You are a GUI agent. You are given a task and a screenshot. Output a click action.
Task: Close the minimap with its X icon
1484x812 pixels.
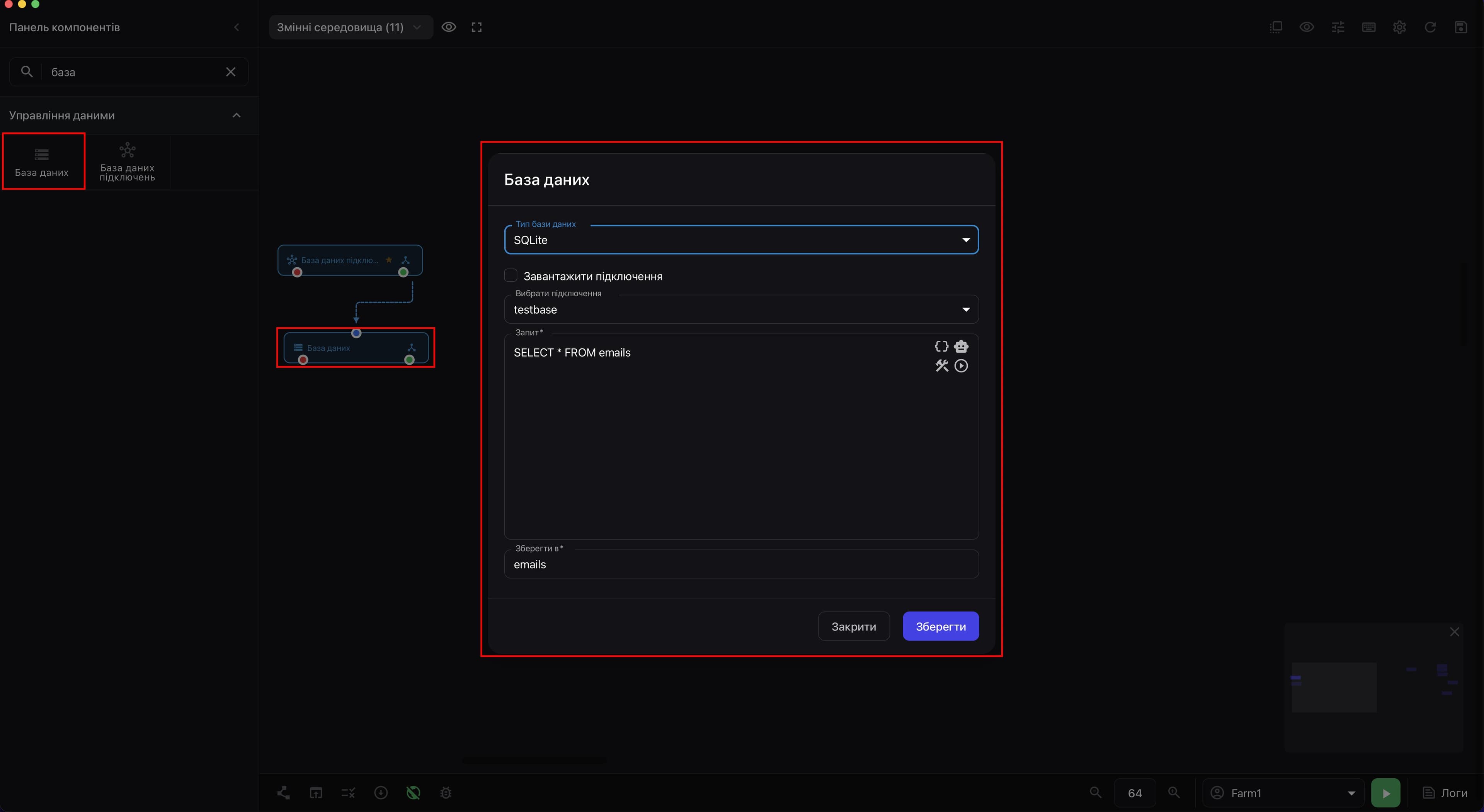(1454, 632)
